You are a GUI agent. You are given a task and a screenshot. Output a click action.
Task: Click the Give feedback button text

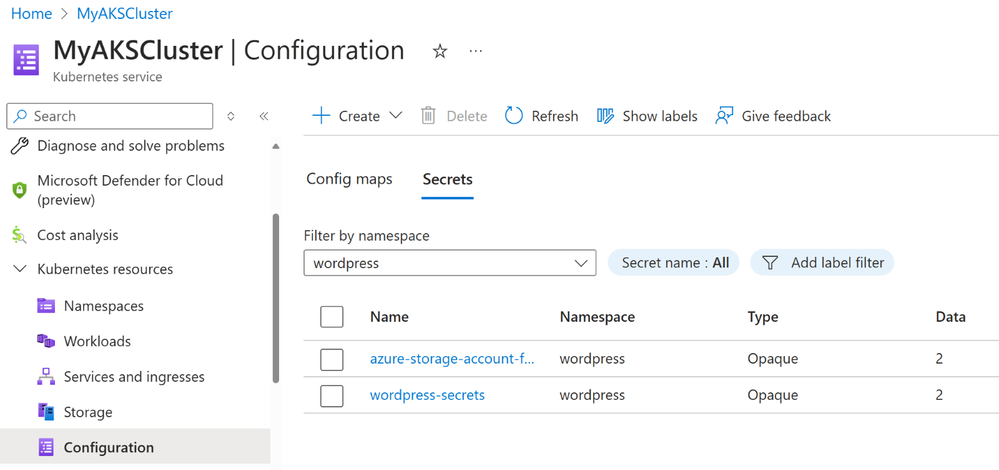click(786, 116)
